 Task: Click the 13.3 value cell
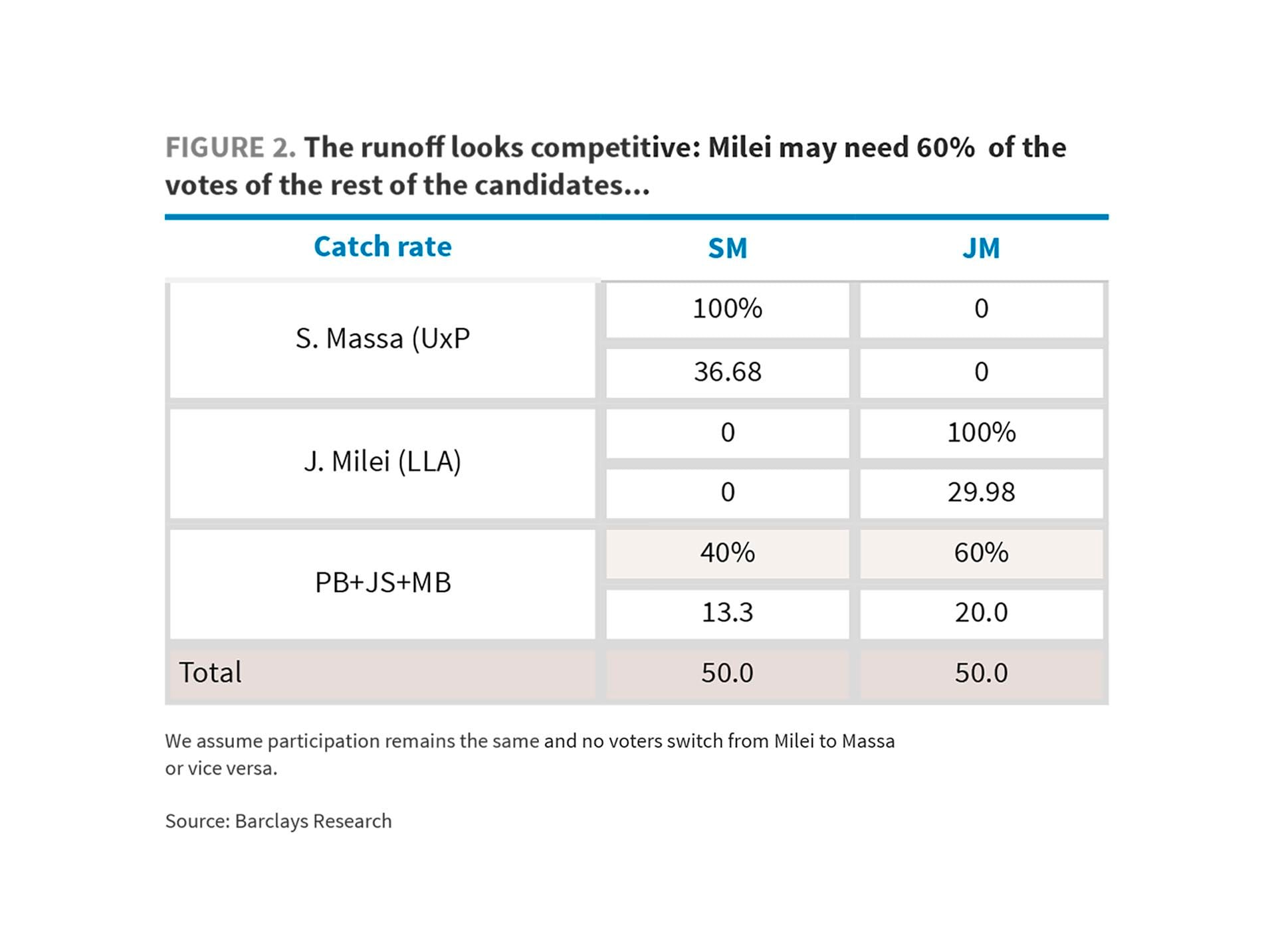pyautogui.click(x=727, y=613)
